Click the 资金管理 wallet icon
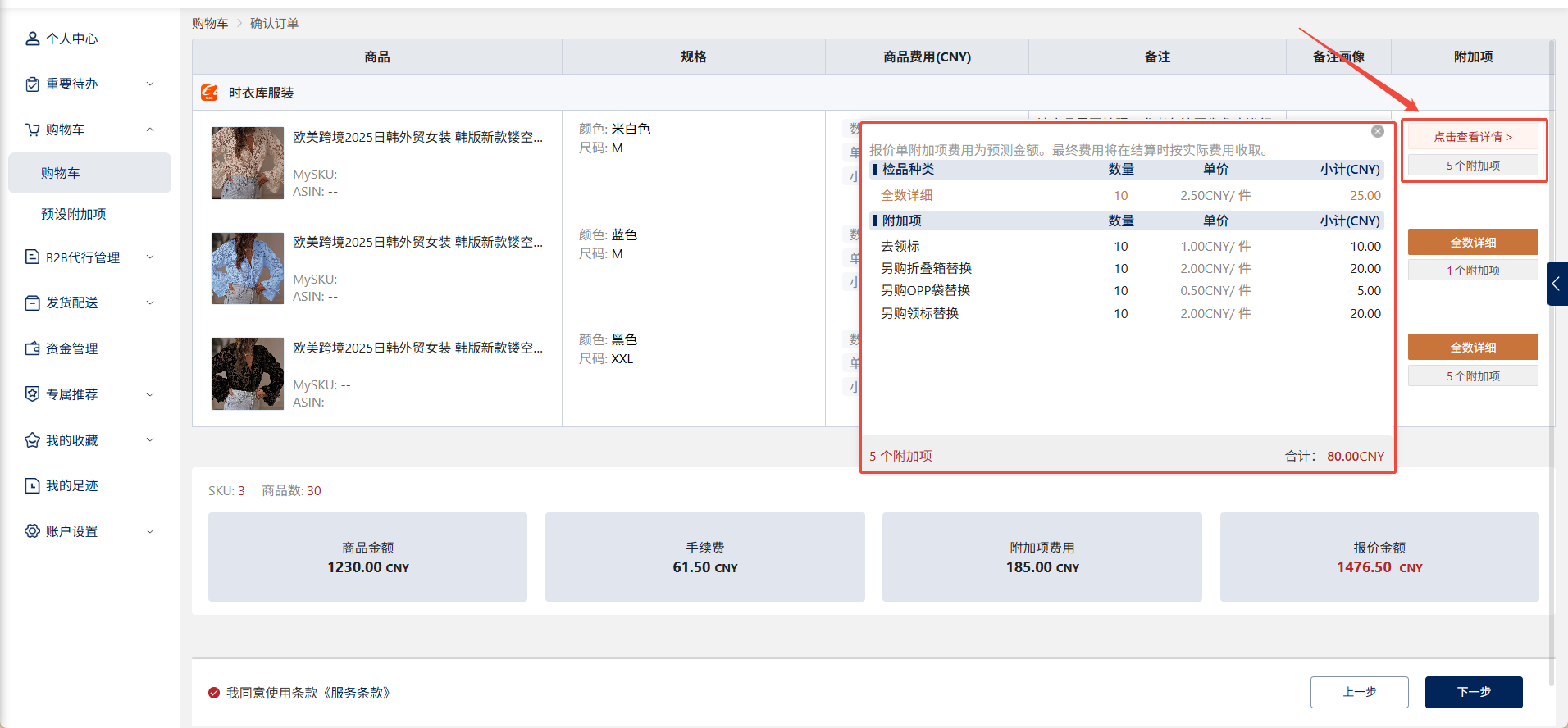 tap(32, 348)
